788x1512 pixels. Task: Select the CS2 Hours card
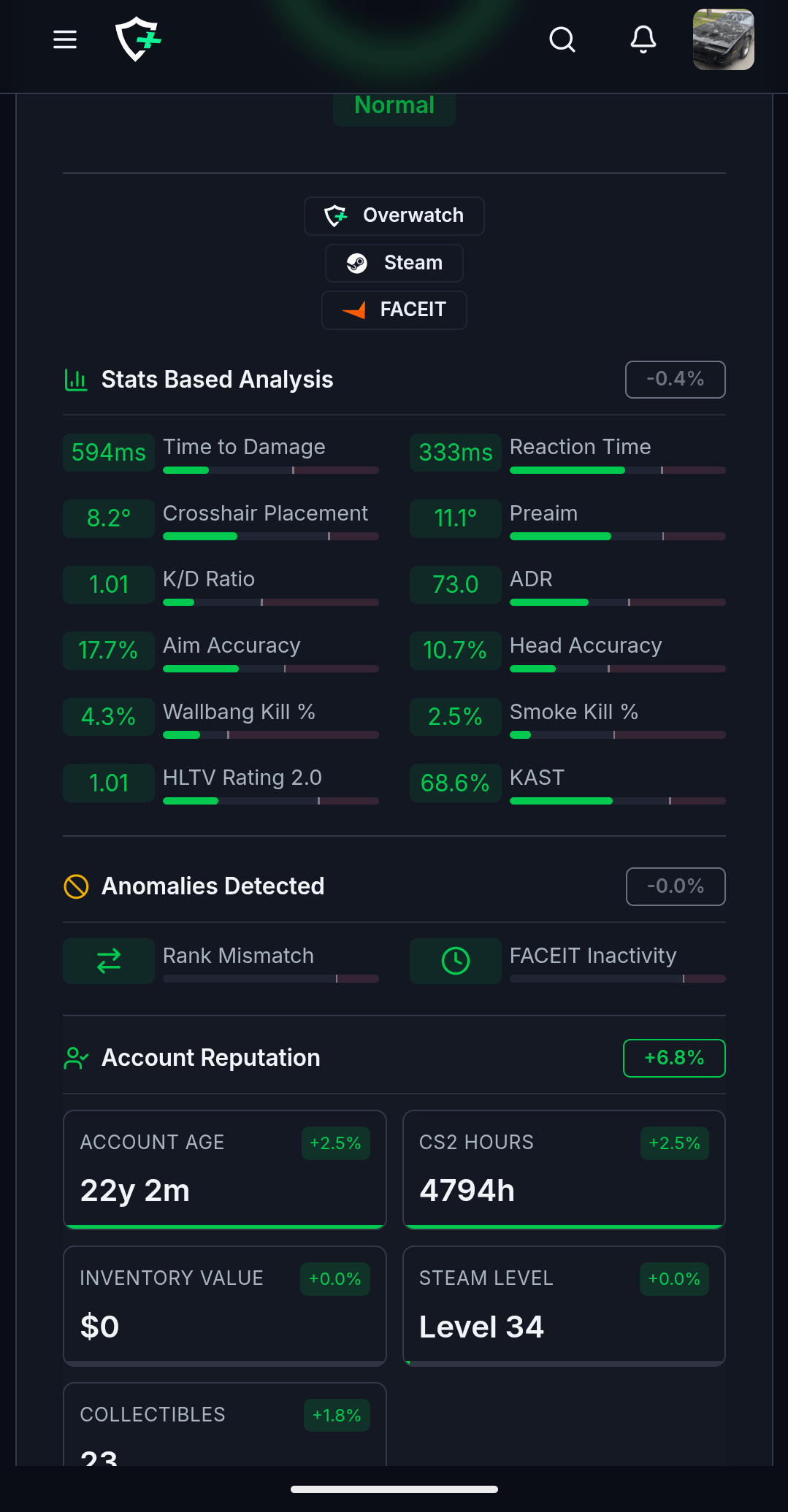coord(563,1169)
